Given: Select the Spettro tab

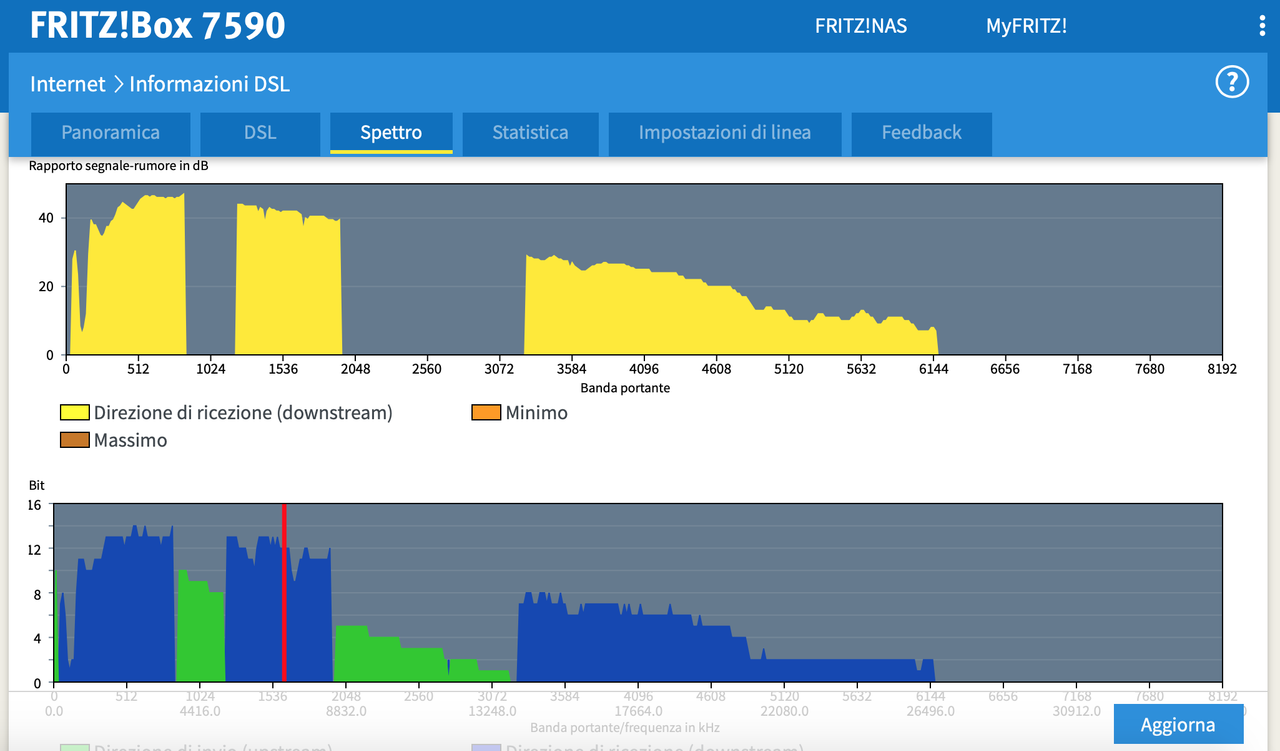Looking at the screenshot, I should pos(391,133).
